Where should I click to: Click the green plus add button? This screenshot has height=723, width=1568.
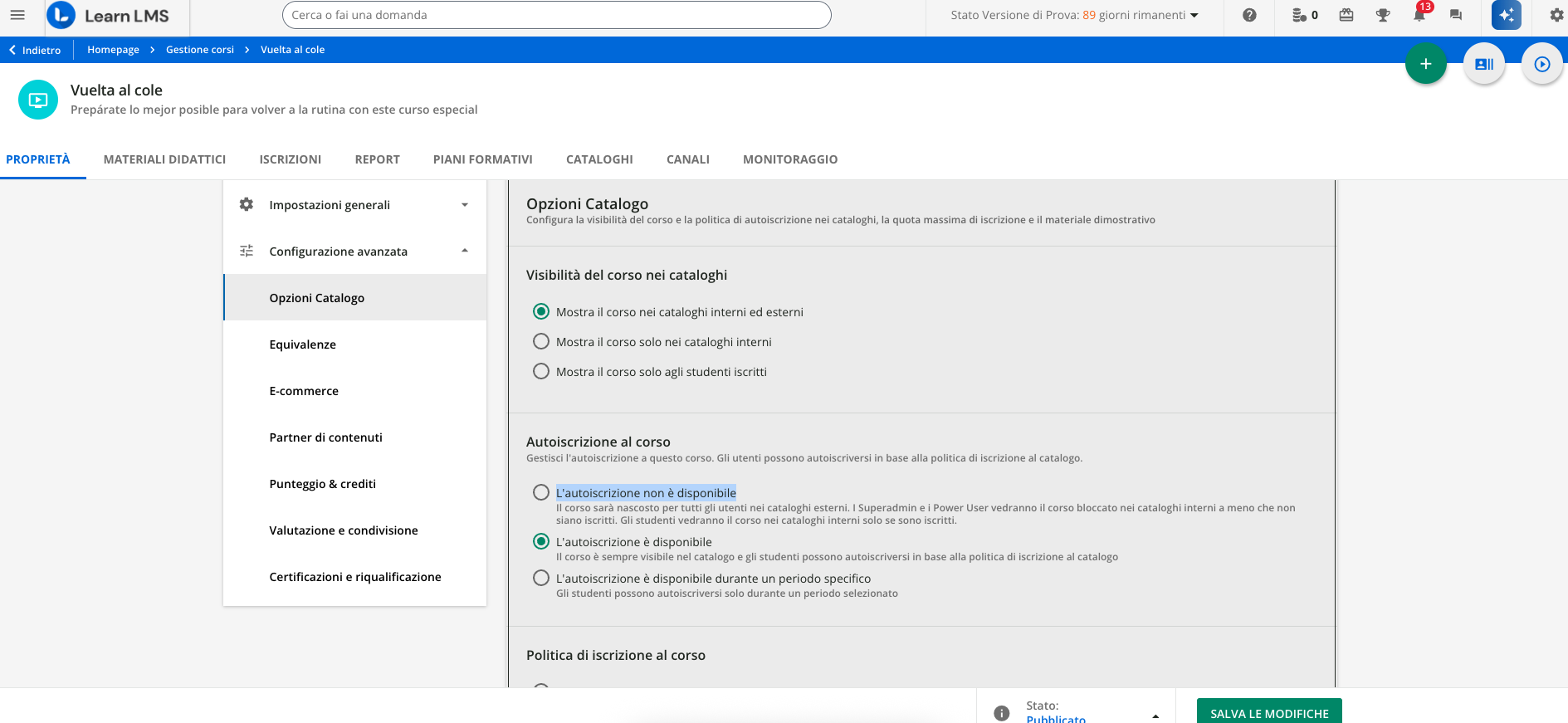click(x=1425, y=64)
